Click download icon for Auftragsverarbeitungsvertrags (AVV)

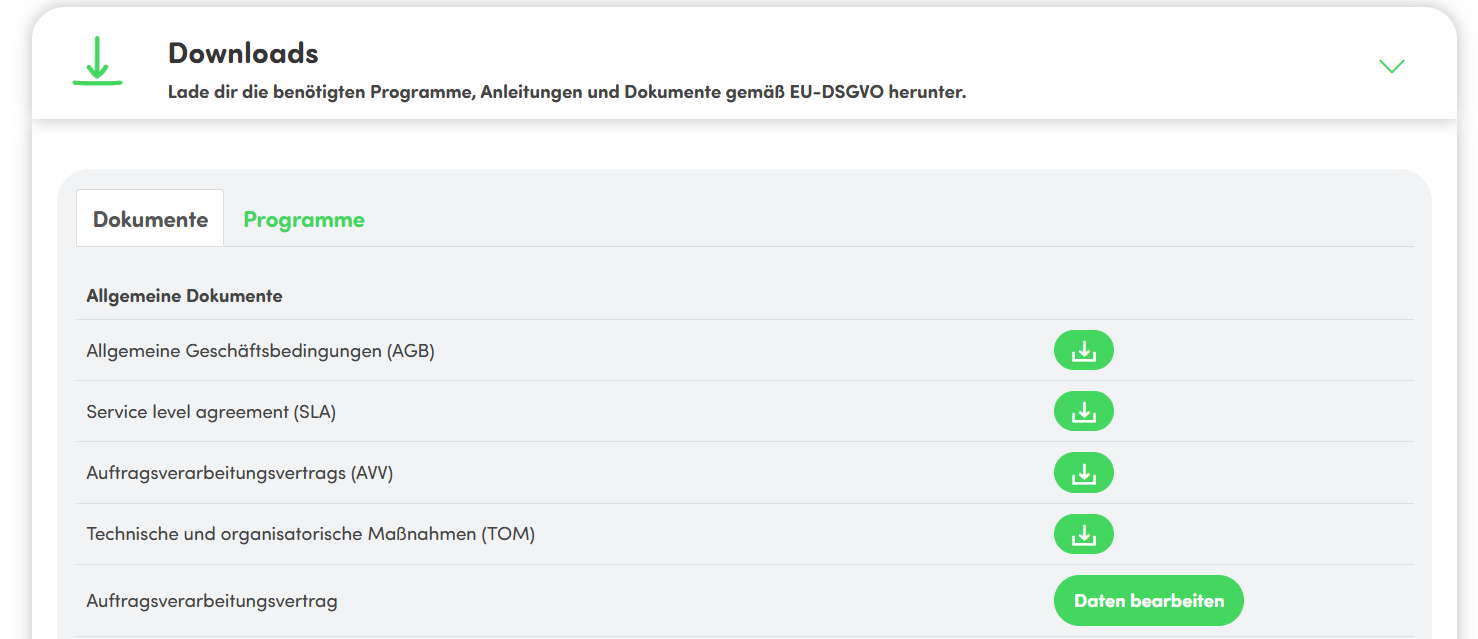point(1083,473)
